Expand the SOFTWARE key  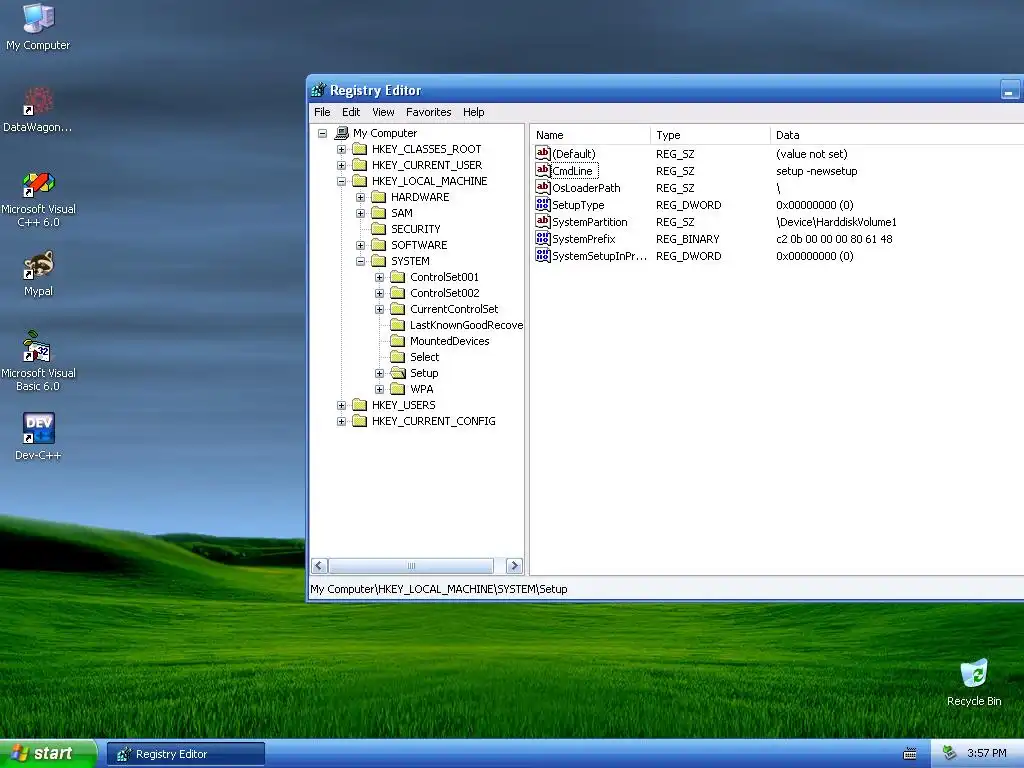click(360, 246)
